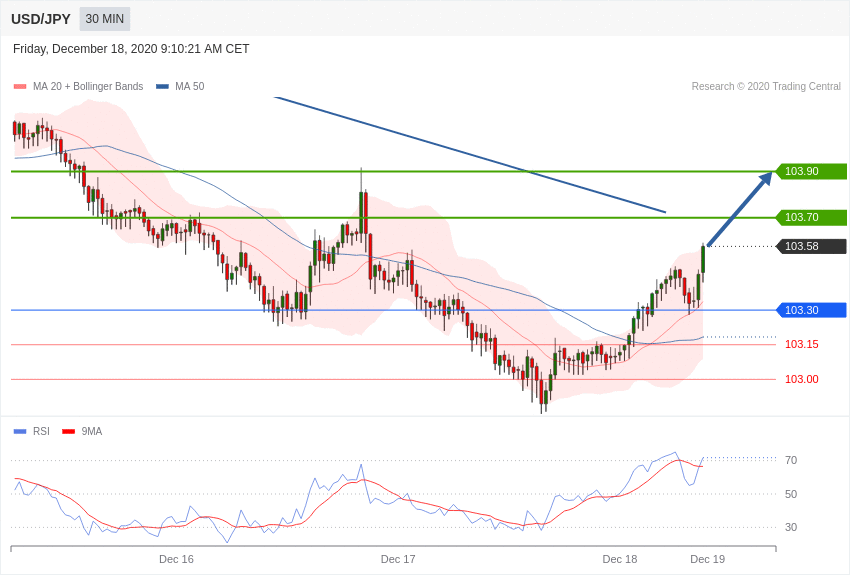Click the USD/JPY pair title
The width and height of the screenshot is (850, 576).
pos(41,19)
